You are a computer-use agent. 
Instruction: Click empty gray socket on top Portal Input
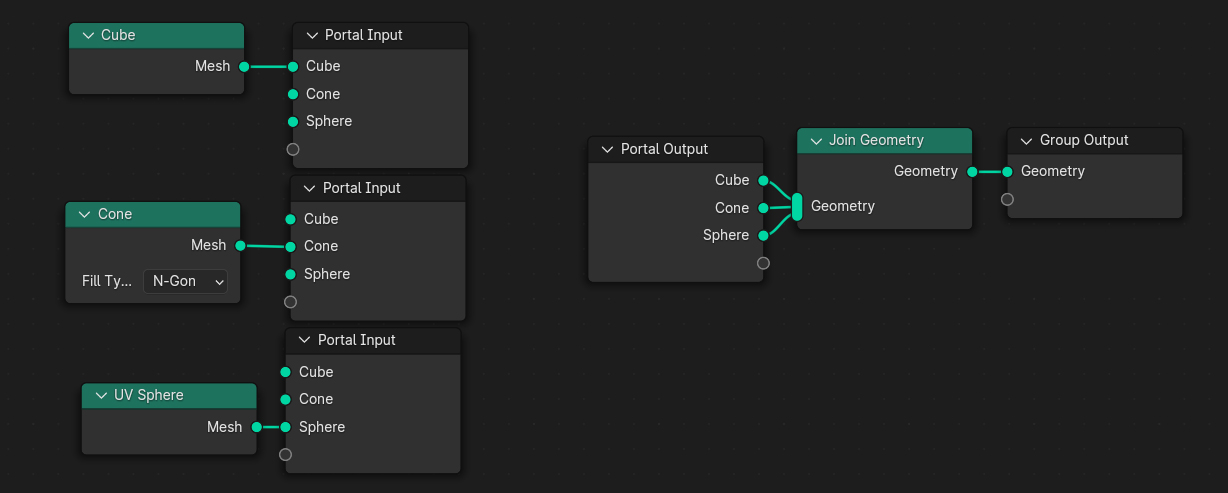[x=293, y=149]
